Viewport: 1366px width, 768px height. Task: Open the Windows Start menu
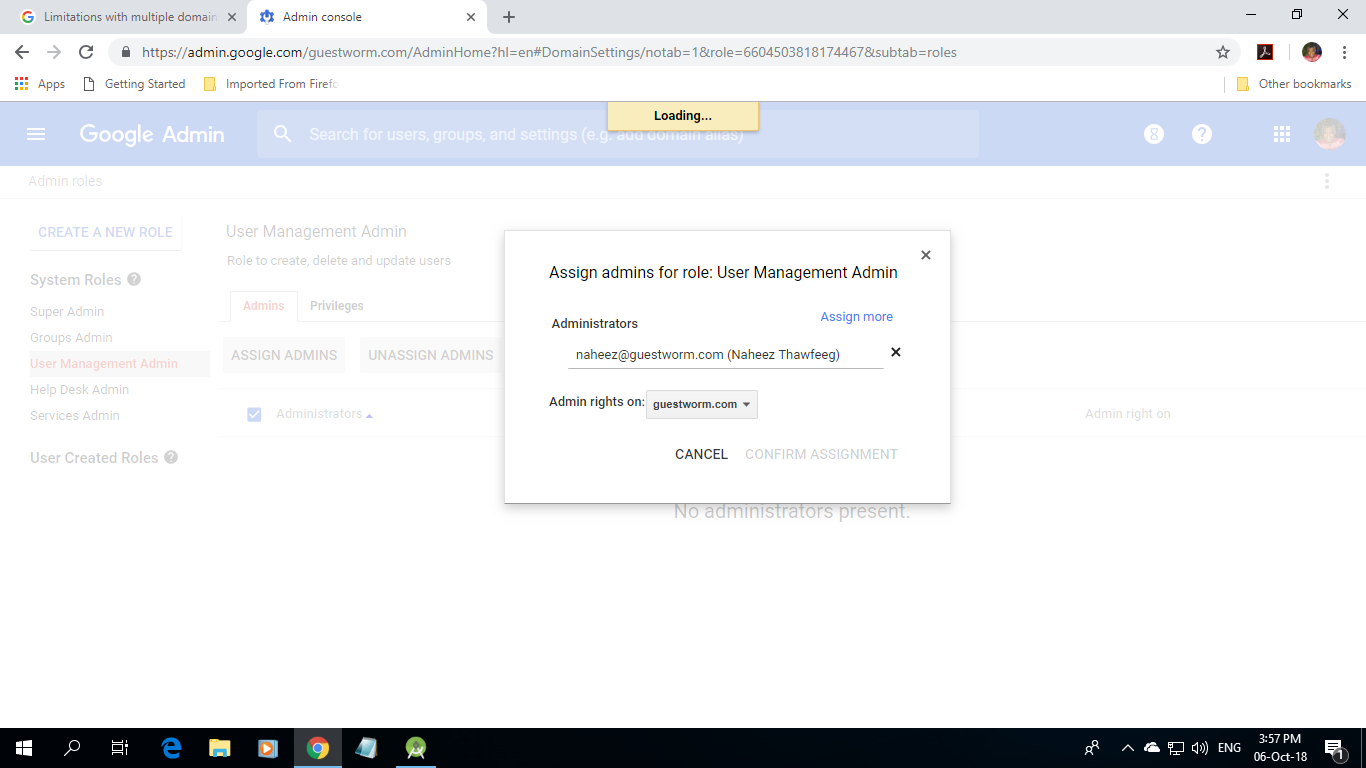click(x=23, y=747)
